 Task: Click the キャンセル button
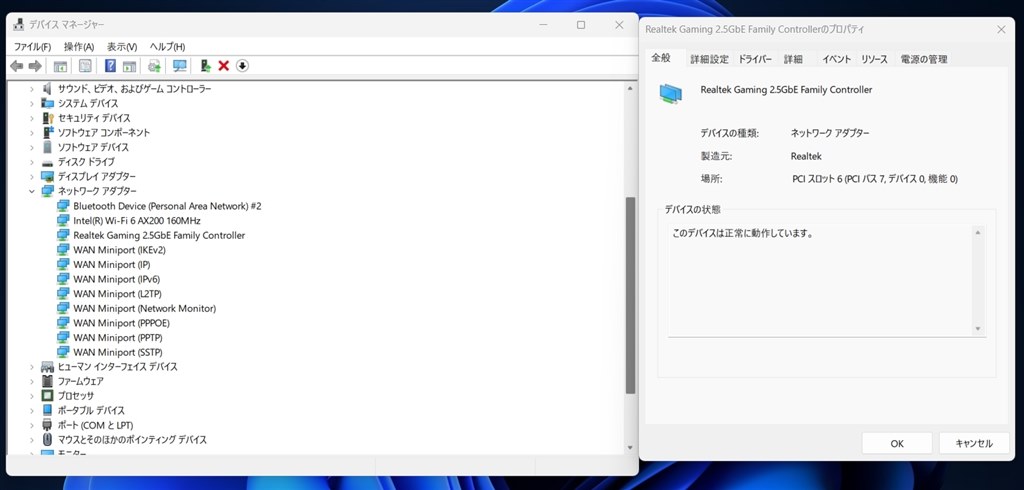[974, 443]
